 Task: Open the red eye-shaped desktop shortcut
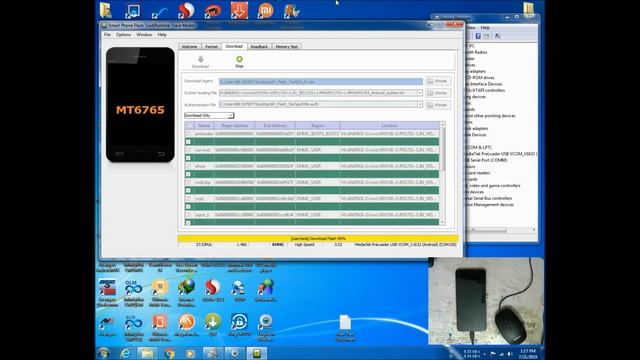(213, 11)
